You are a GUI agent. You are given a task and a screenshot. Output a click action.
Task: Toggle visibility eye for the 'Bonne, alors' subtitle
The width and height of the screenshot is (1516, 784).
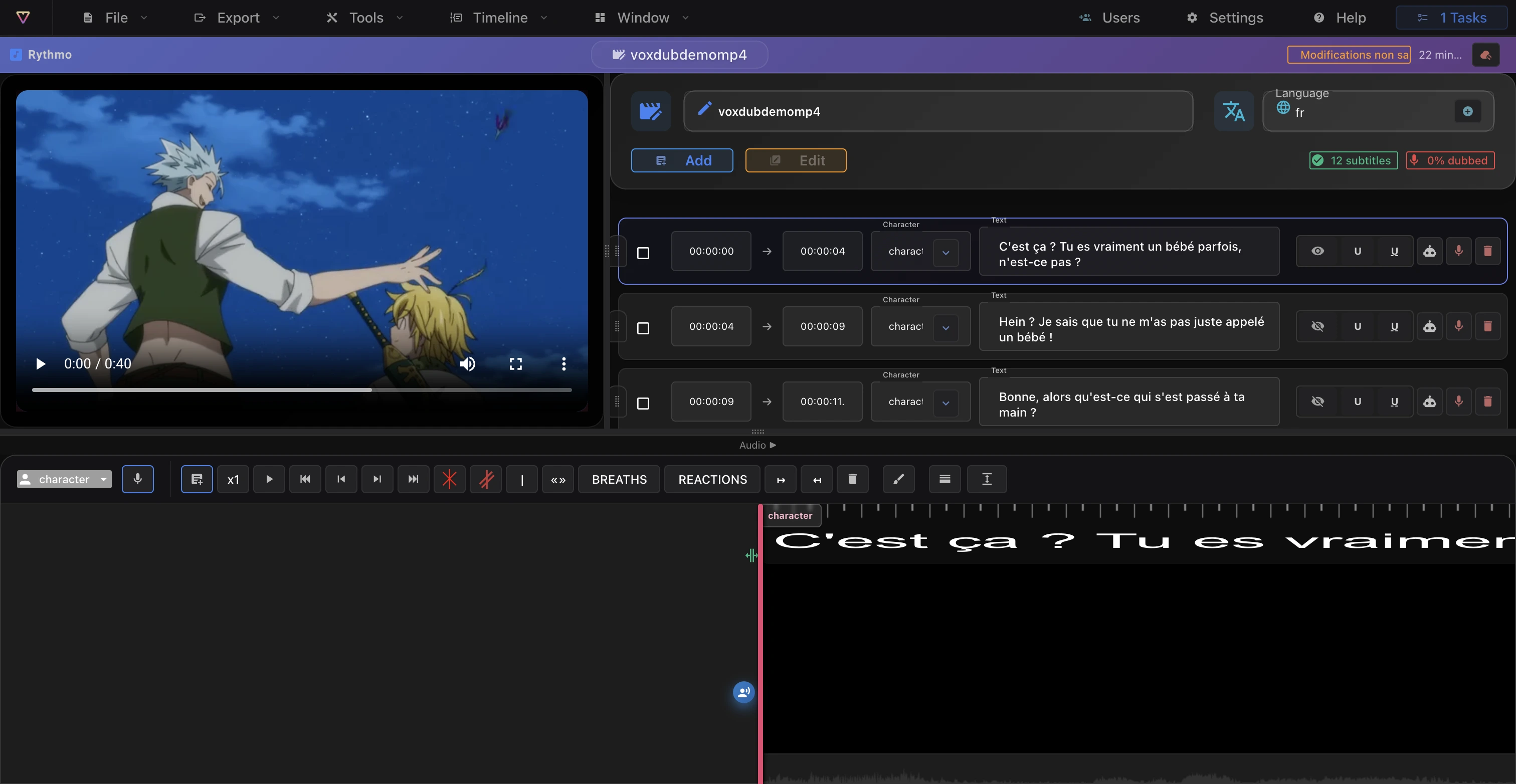pos(1317,402)
